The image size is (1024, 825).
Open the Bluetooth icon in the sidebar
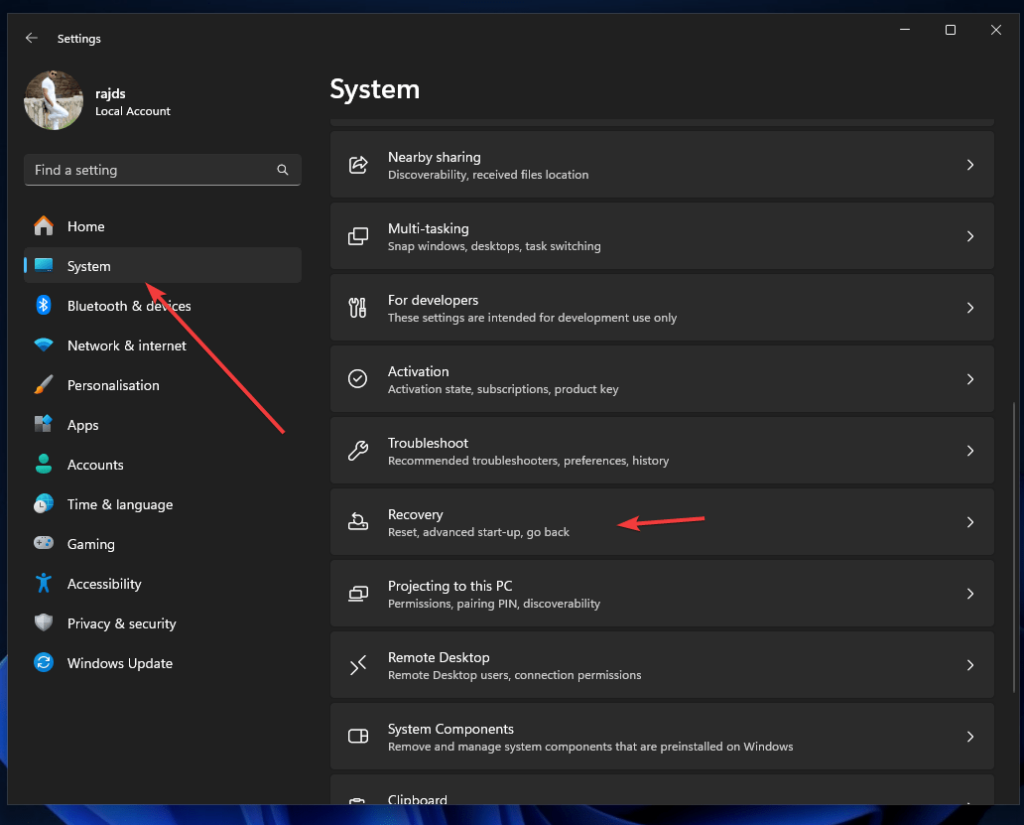[44, 305]
